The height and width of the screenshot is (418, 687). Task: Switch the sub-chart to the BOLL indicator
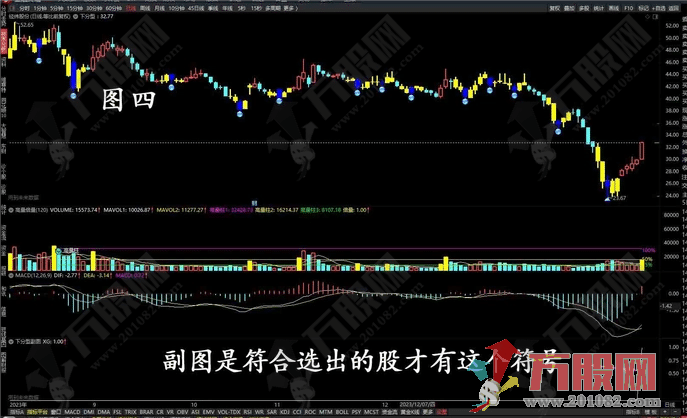342,412
